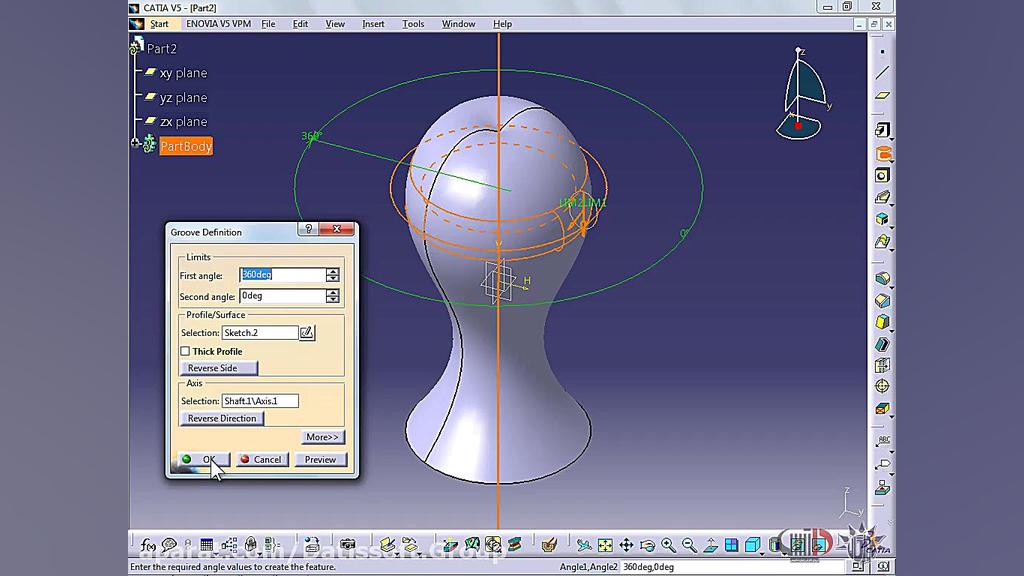Expand the More options in Groove Definition

click(x=322, y=437)
